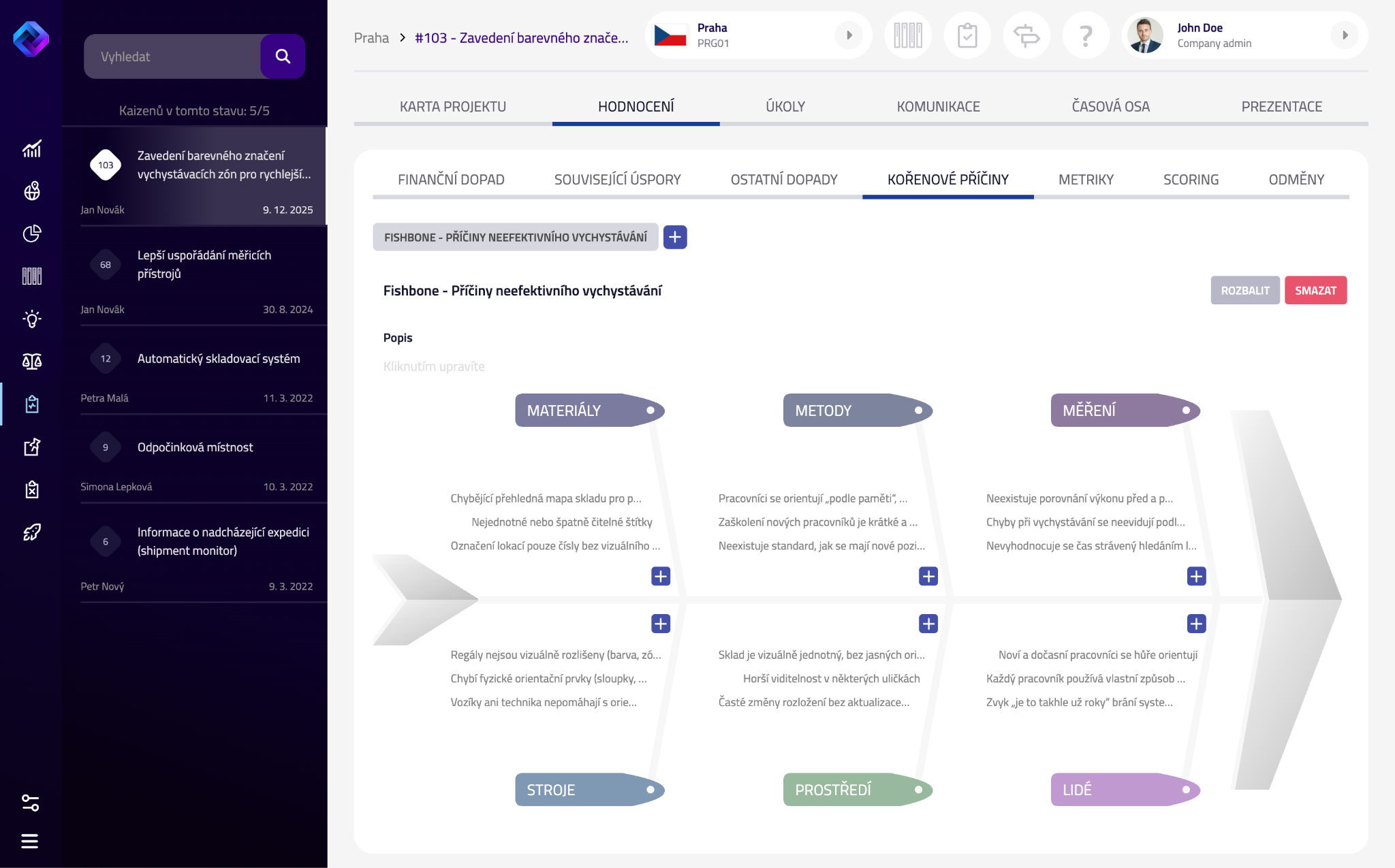Click the rocket icon in sidebar
1395x868 pixels.
[x=31, y=532]
